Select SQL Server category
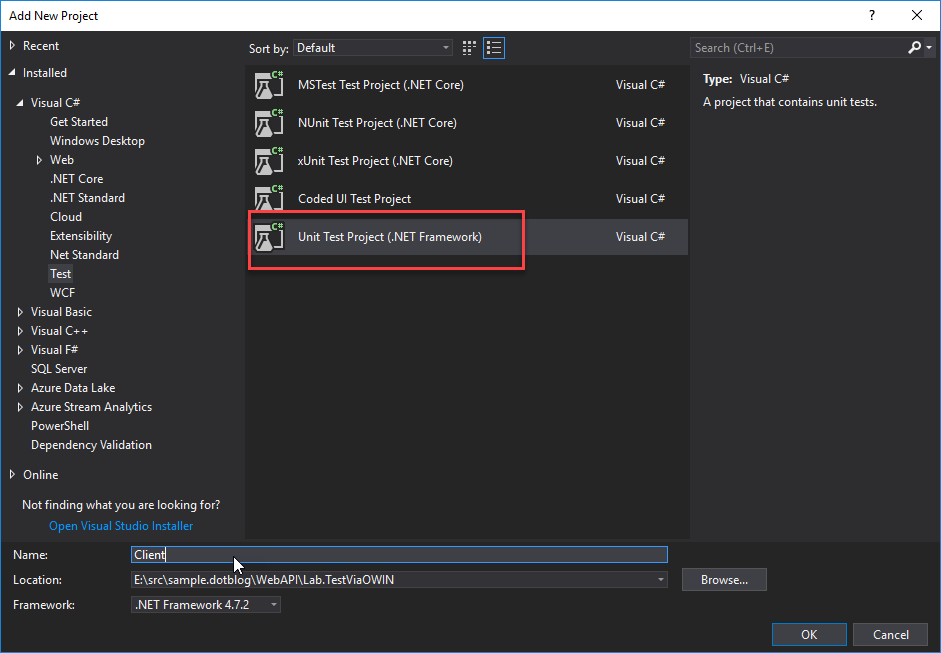This screenshot has height=653, width=941. point(59,369)
